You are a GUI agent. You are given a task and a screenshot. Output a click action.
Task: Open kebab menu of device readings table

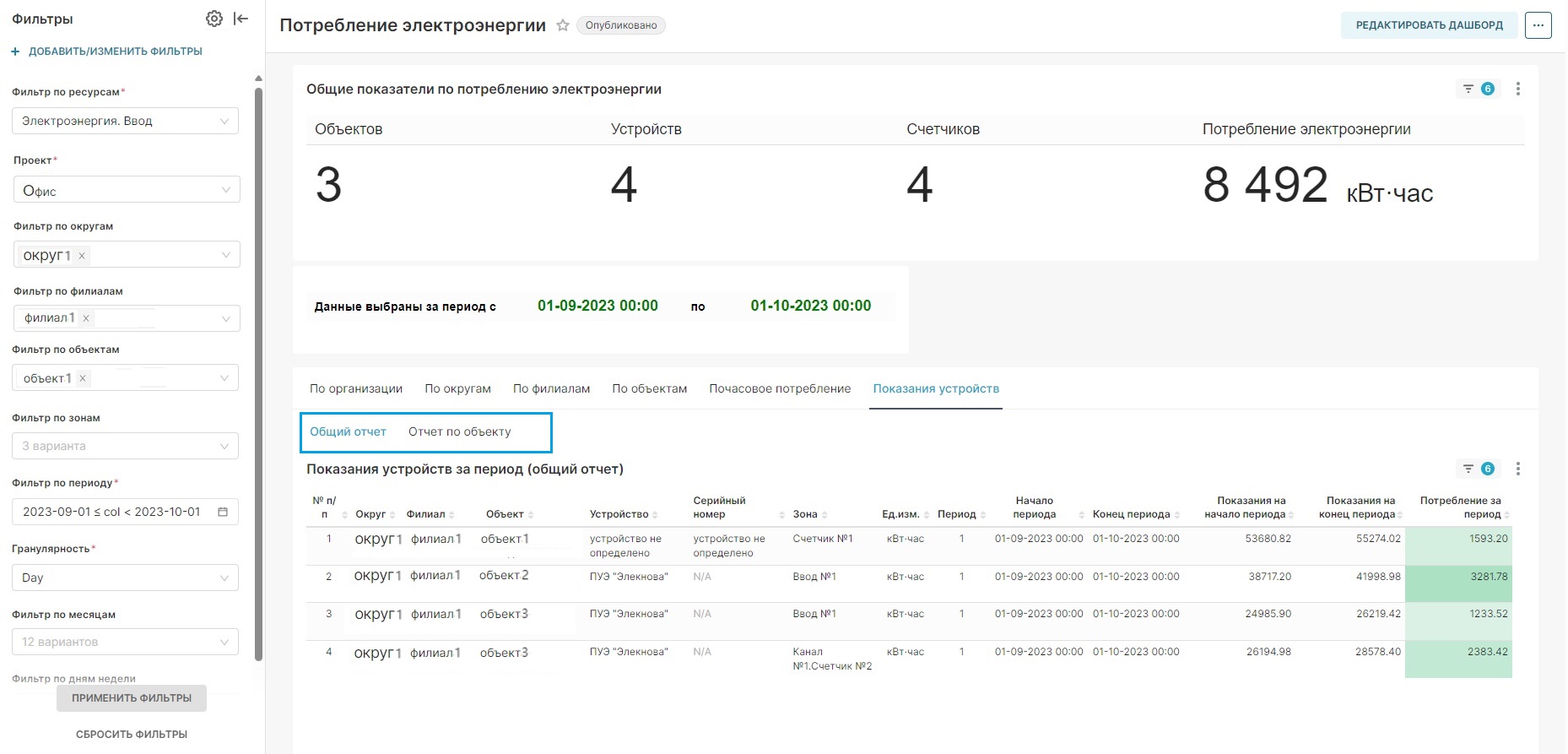[x=1518, y=469]
